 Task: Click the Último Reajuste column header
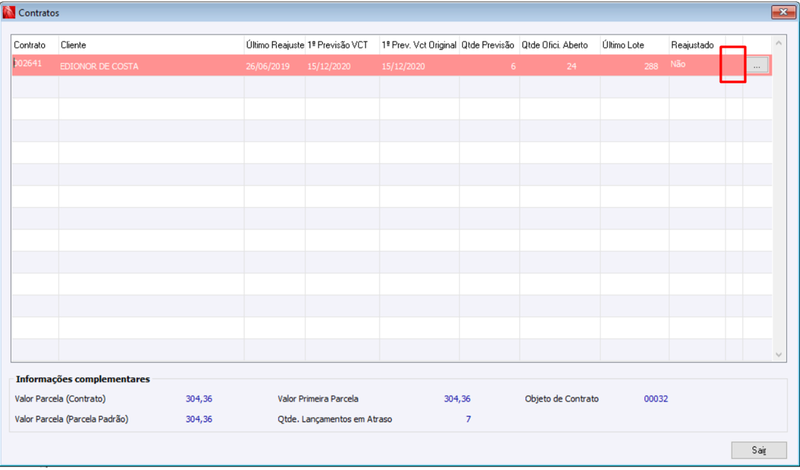pyautogui.click(x=275, y=45)
